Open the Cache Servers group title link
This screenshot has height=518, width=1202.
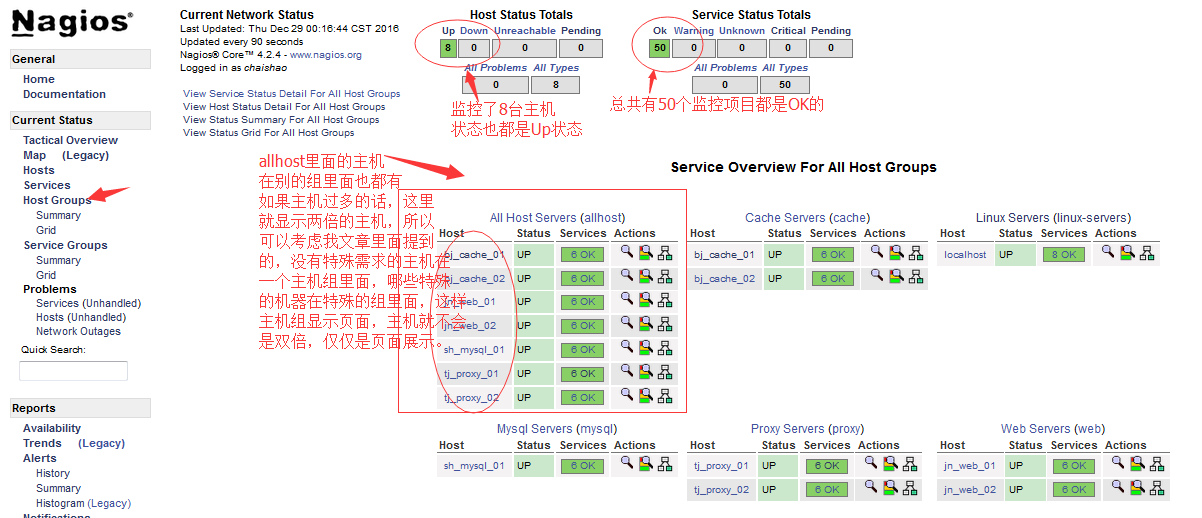tap(785, 217)
